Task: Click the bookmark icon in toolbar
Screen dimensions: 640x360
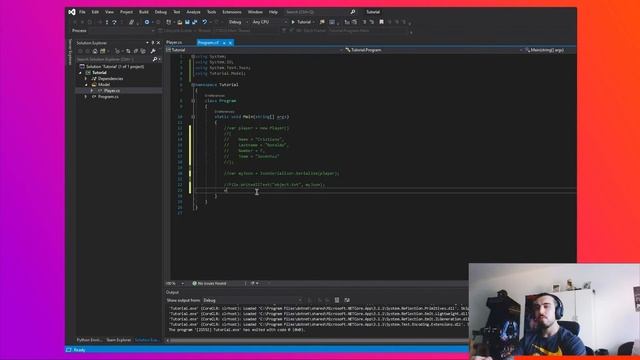Action: (x=382, y=22)
